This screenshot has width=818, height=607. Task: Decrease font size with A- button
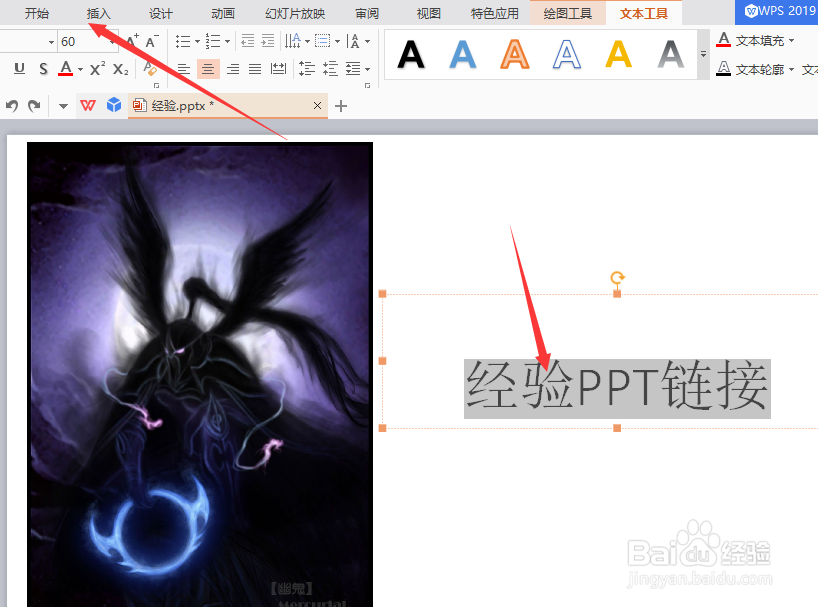coord(152,41)
